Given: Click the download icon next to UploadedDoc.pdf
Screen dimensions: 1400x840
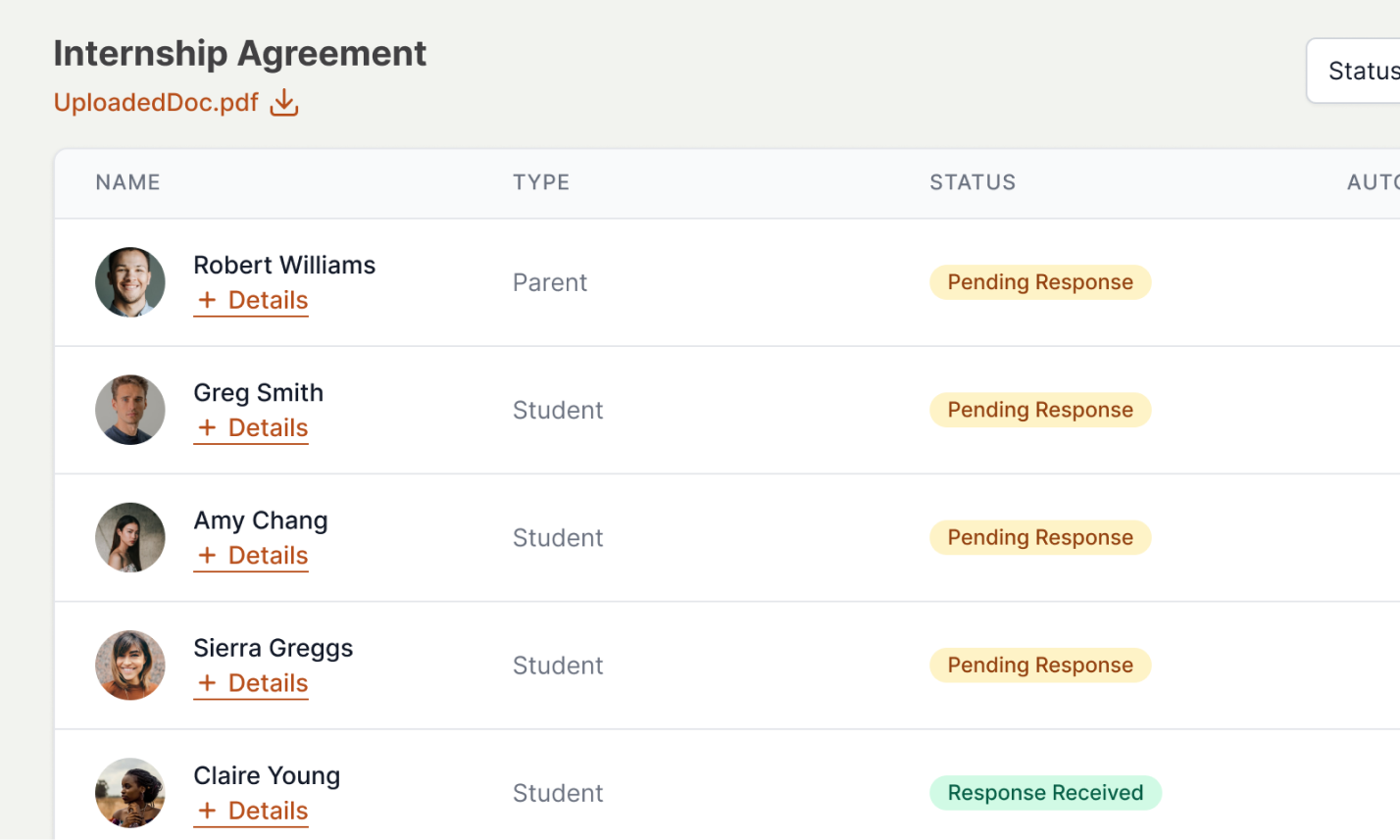Looking at the screenshot, I should point(284,102).
